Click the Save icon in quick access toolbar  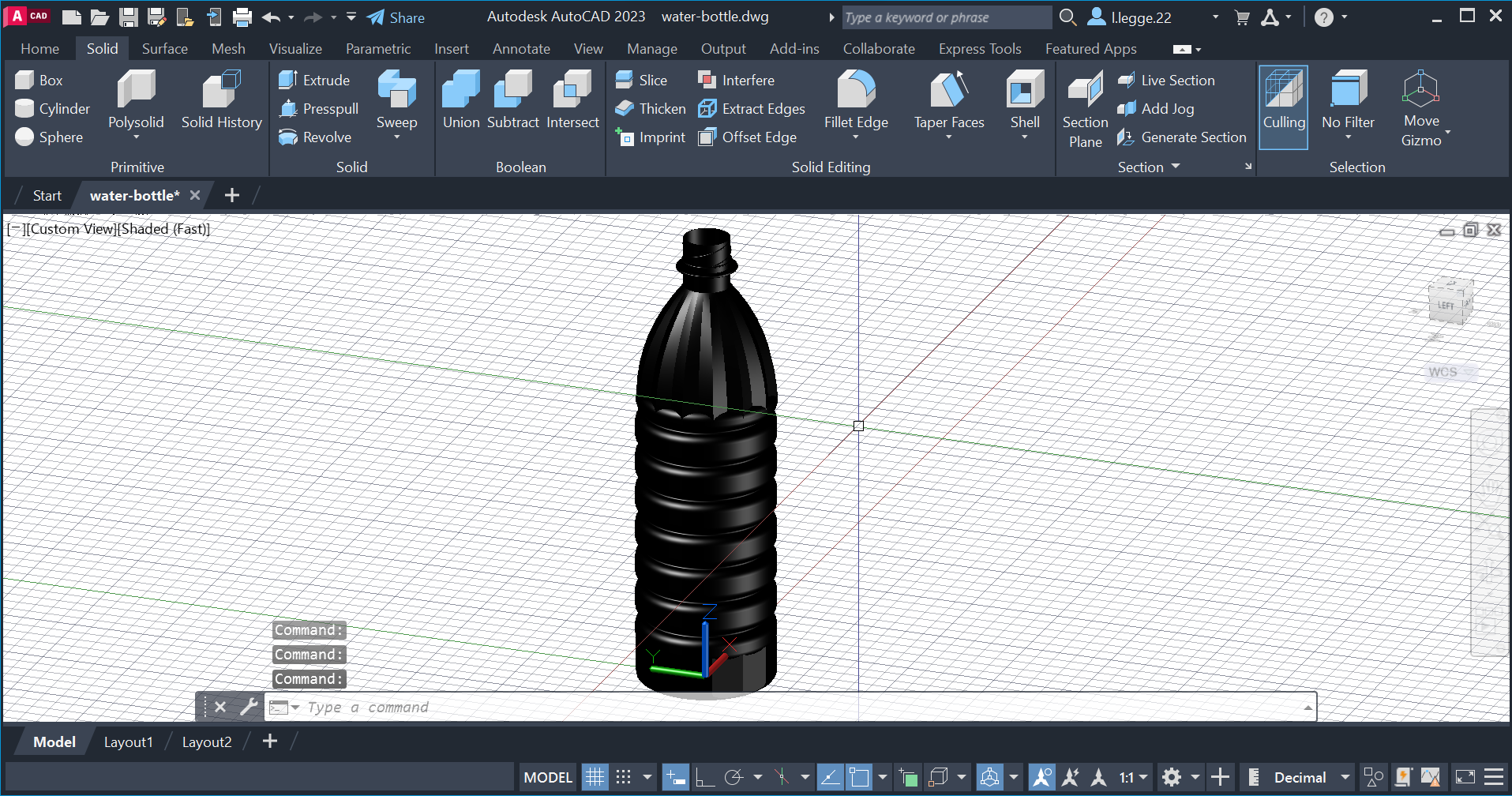pyautogui.click(x=129, y=17)
